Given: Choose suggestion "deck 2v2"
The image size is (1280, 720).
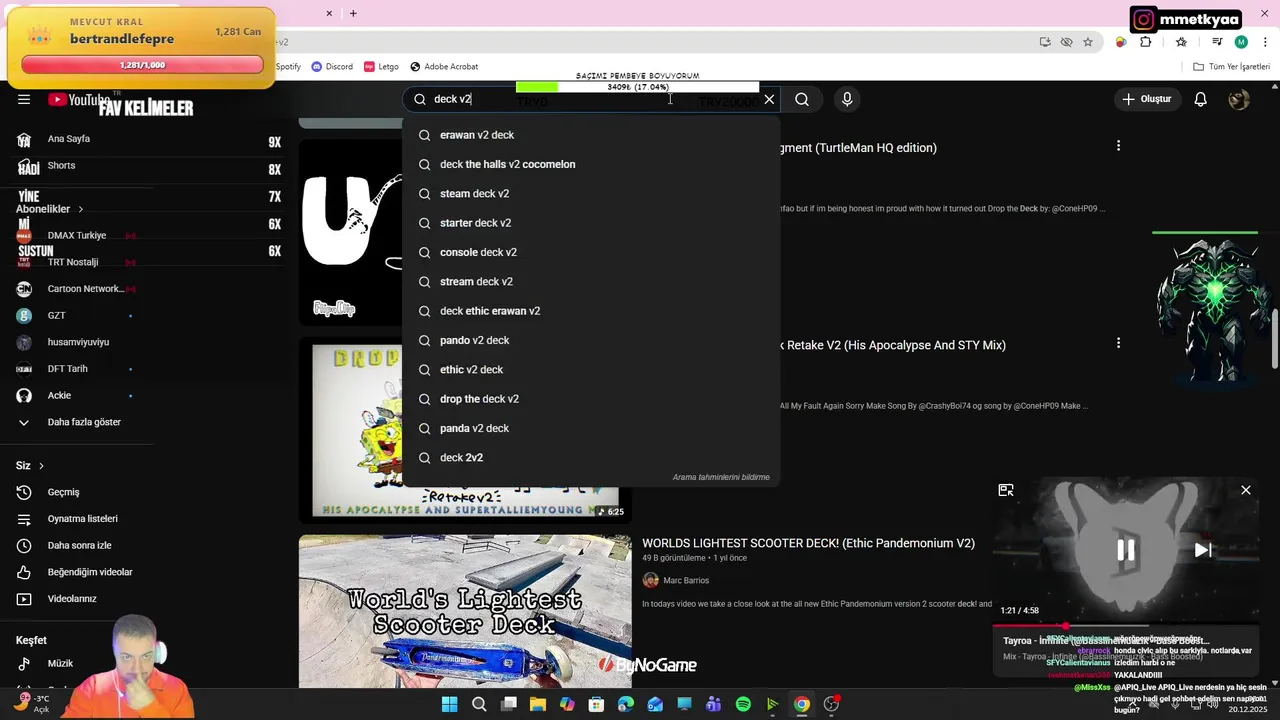Looking at the screenshot, I should click(590, 457).
